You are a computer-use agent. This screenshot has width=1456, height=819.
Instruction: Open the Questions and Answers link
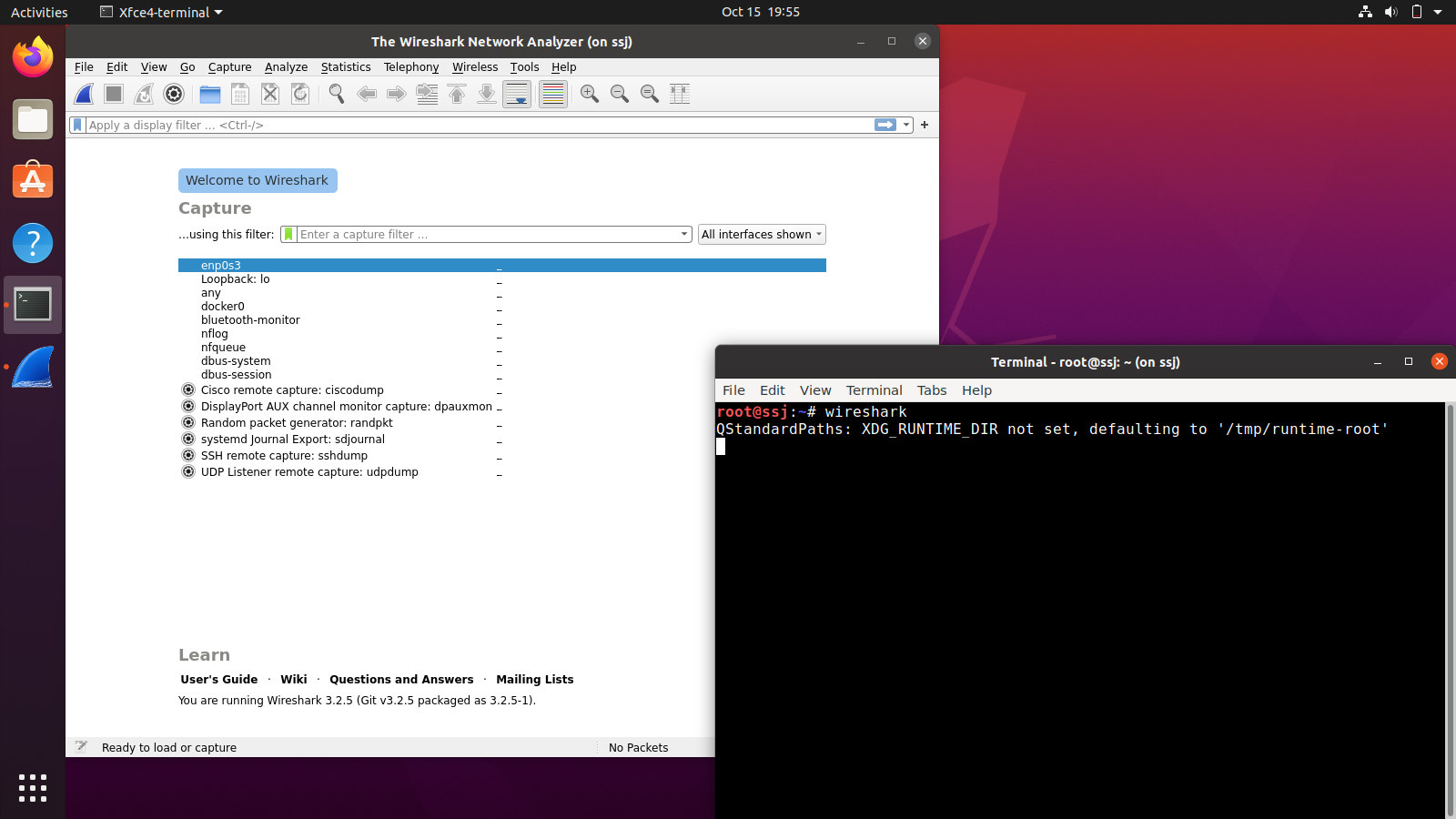click(401, 680)
